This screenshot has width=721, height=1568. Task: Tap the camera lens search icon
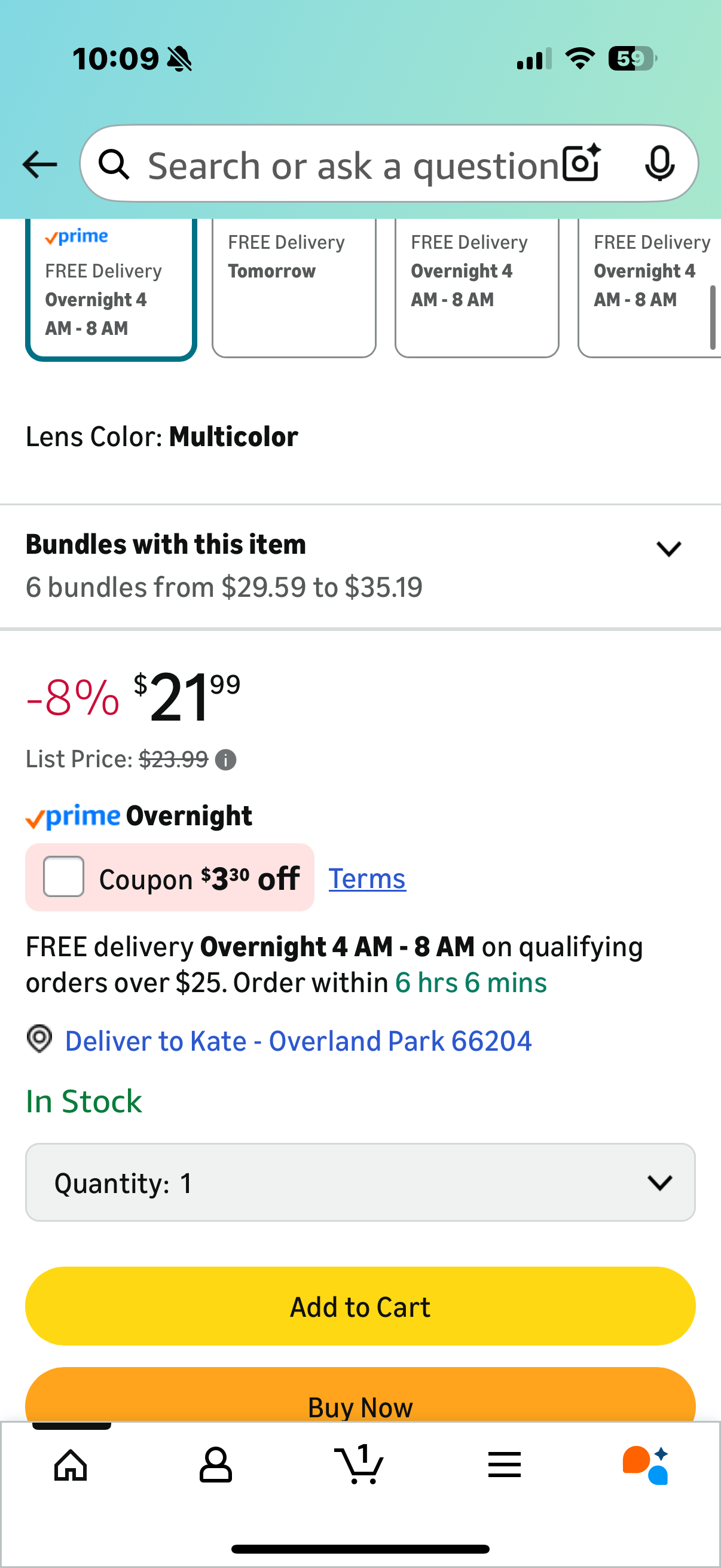581,163
